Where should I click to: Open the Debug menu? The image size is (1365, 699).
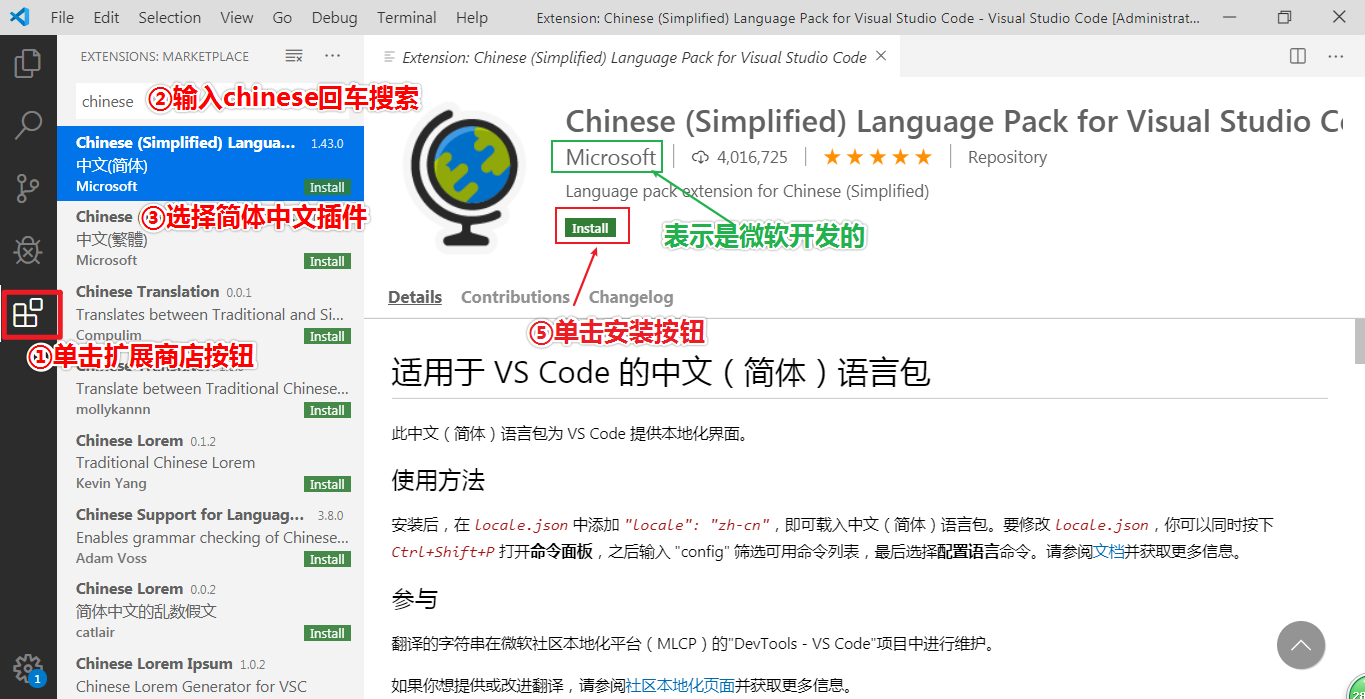click(x=334, y=17)
